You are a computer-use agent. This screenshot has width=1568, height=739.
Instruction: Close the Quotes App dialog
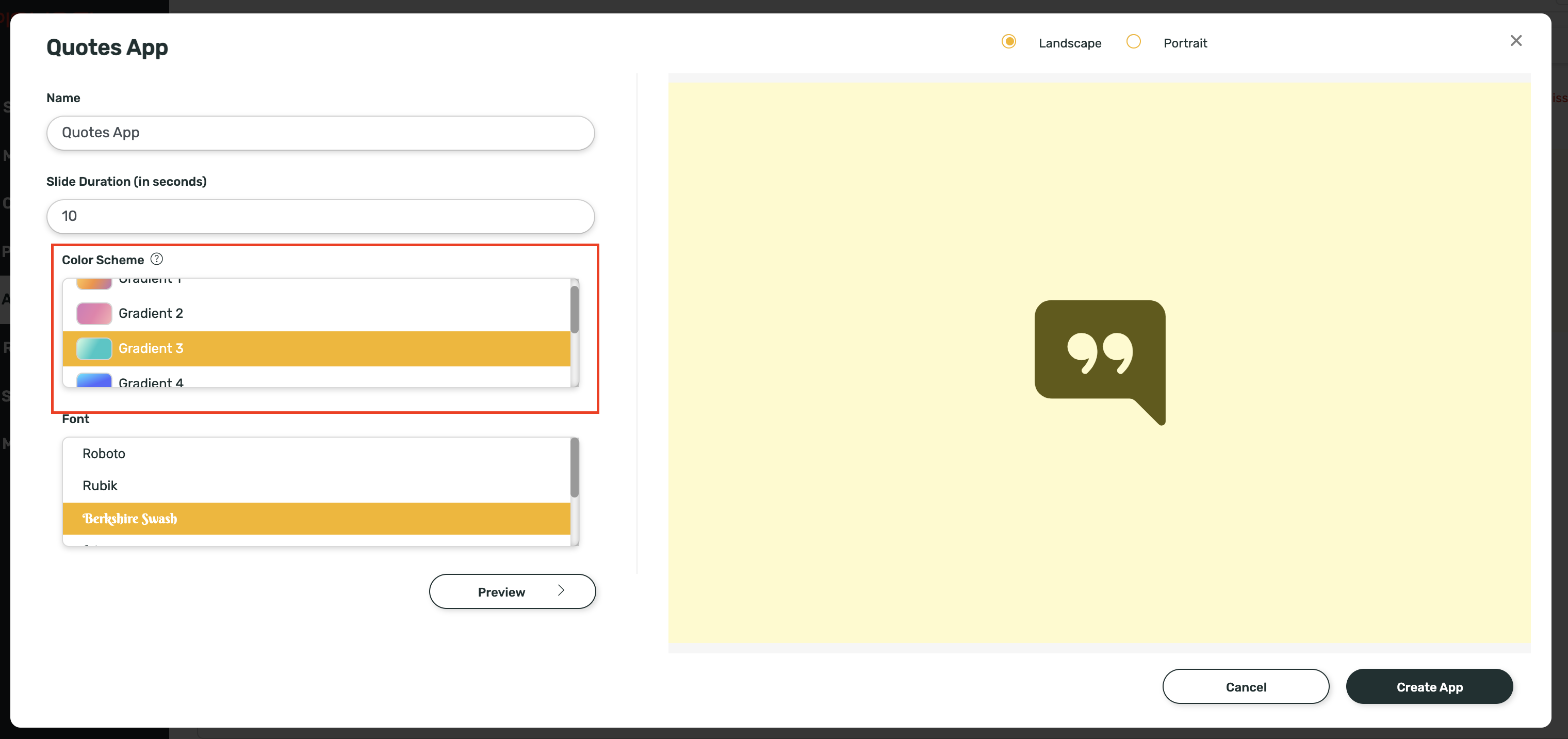[1516, 41]
